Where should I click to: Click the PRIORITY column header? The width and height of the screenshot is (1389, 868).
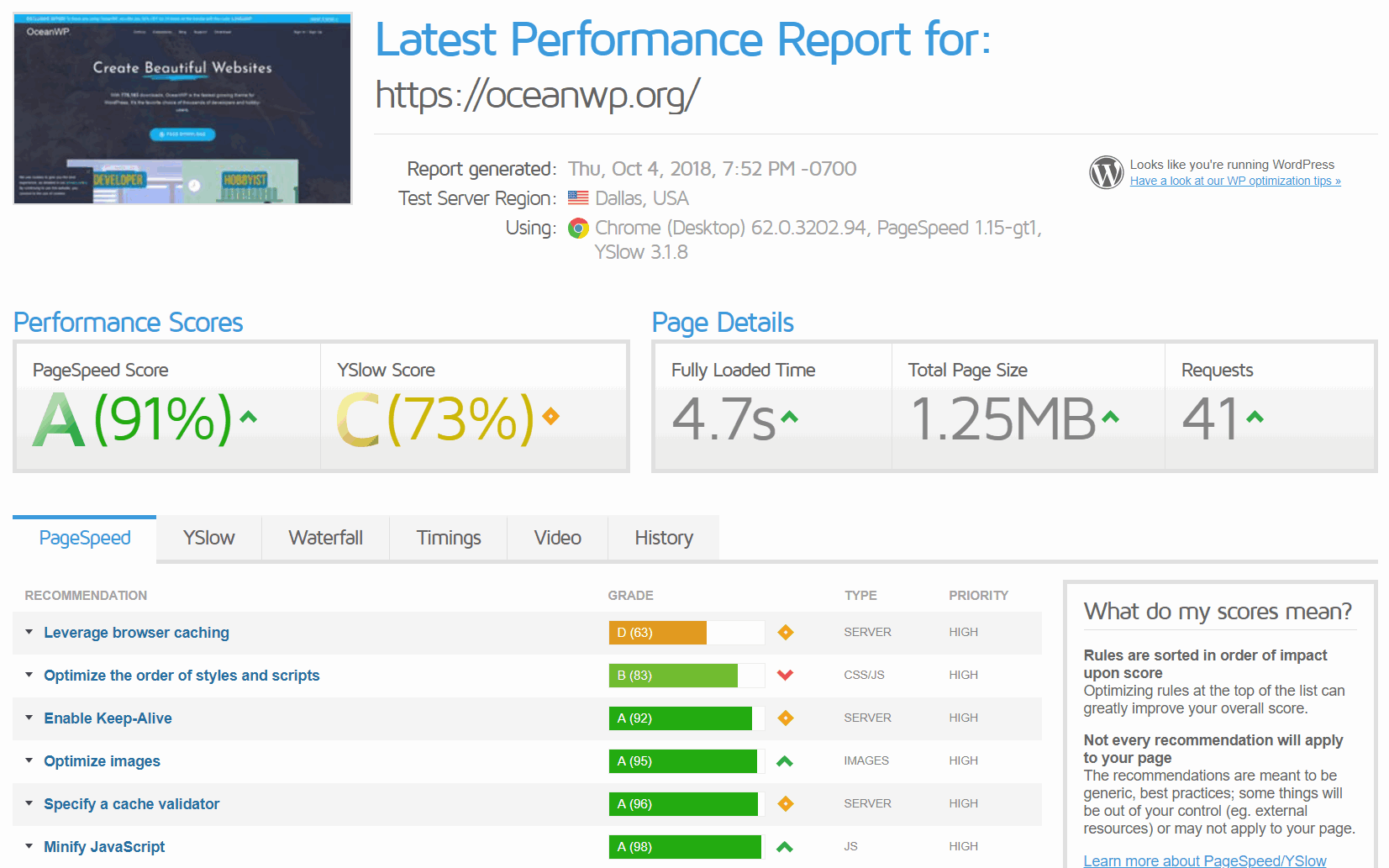[979, 596]
